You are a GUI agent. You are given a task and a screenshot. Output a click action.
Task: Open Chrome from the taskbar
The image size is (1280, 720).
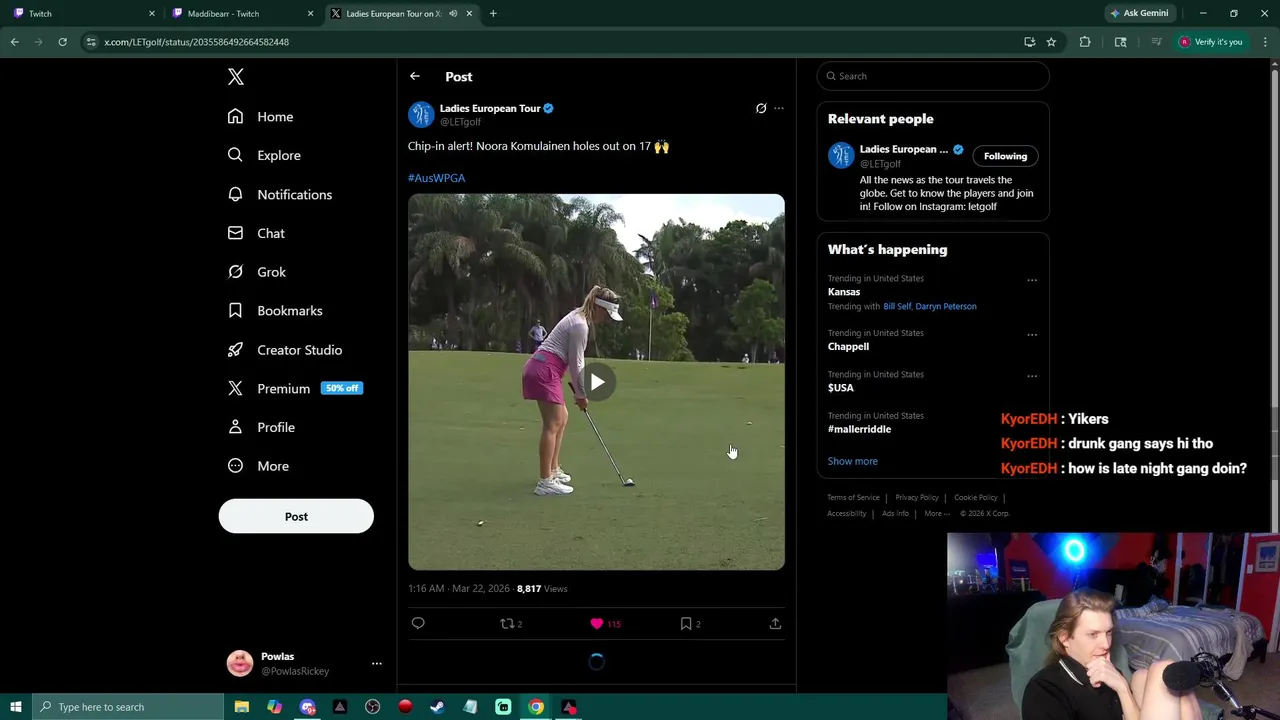tap(536, 707)
